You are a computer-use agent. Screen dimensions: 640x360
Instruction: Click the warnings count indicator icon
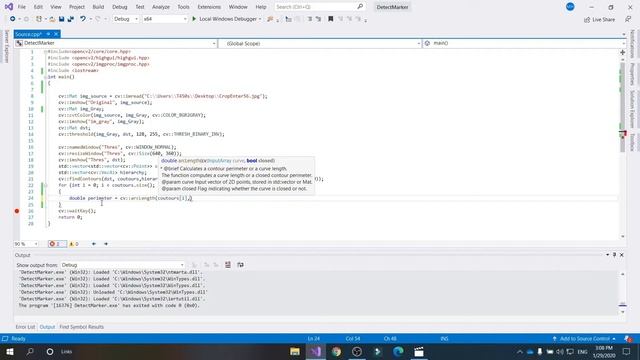74,244
